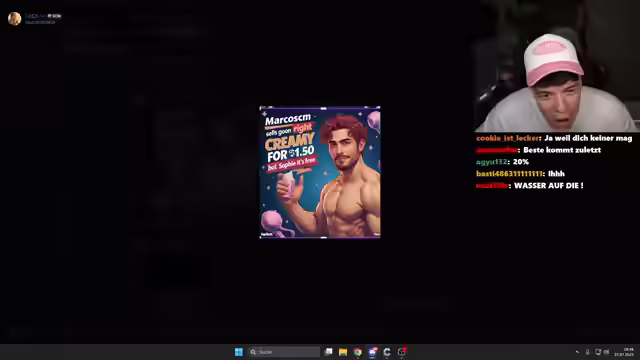Viewport: 640px width, 360px height.
Task: Click the Marcoscm poster image
Action: pyautogui.click(x=320, y=172)
